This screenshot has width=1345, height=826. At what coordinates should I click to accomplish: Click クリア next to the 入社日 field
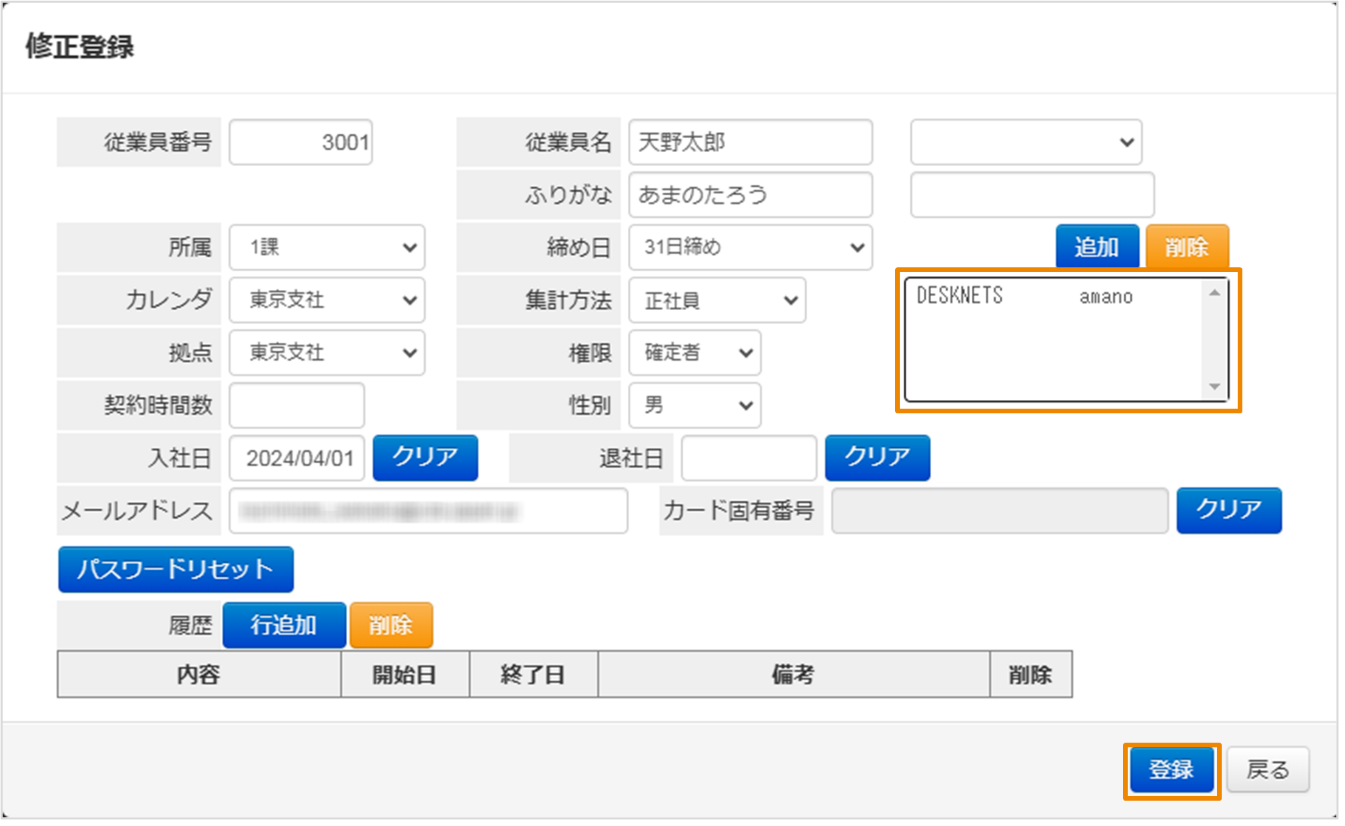click(424, 458)
